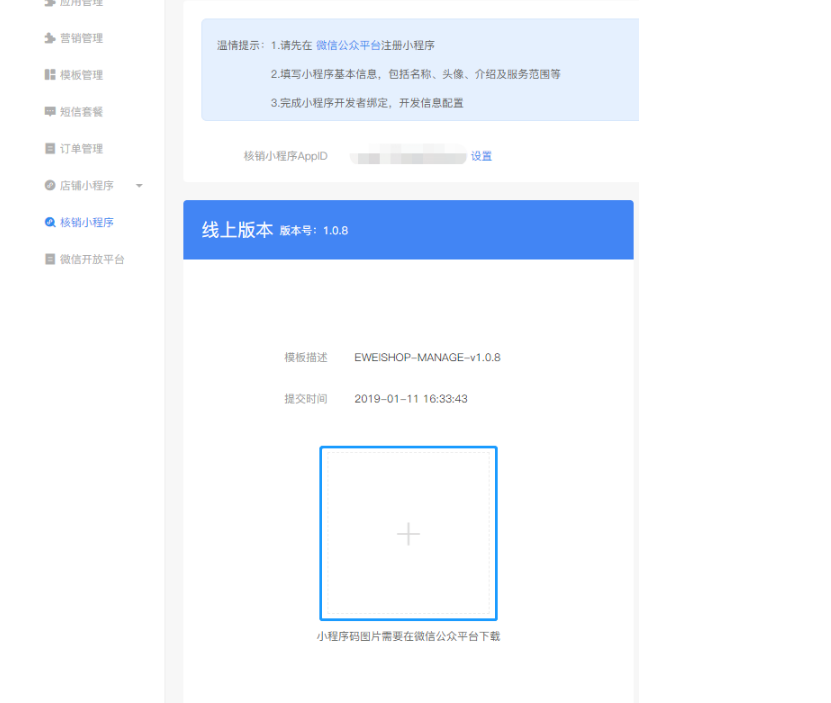Open 营销管理 menu item
Screen dimensions: 831x703
pos(81,38)
